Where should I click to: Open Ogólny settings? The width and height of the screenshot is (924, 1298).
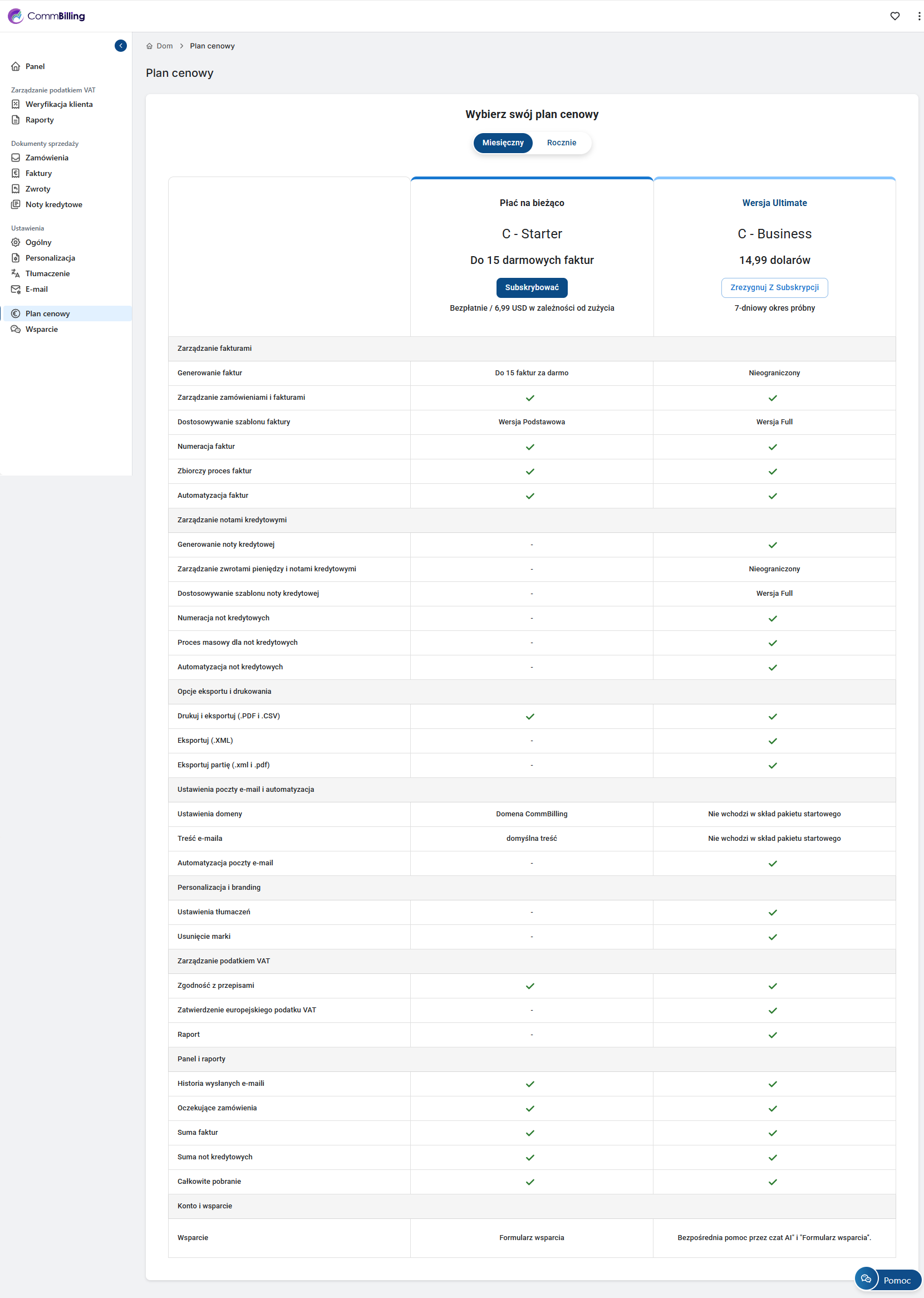[38, 242]
